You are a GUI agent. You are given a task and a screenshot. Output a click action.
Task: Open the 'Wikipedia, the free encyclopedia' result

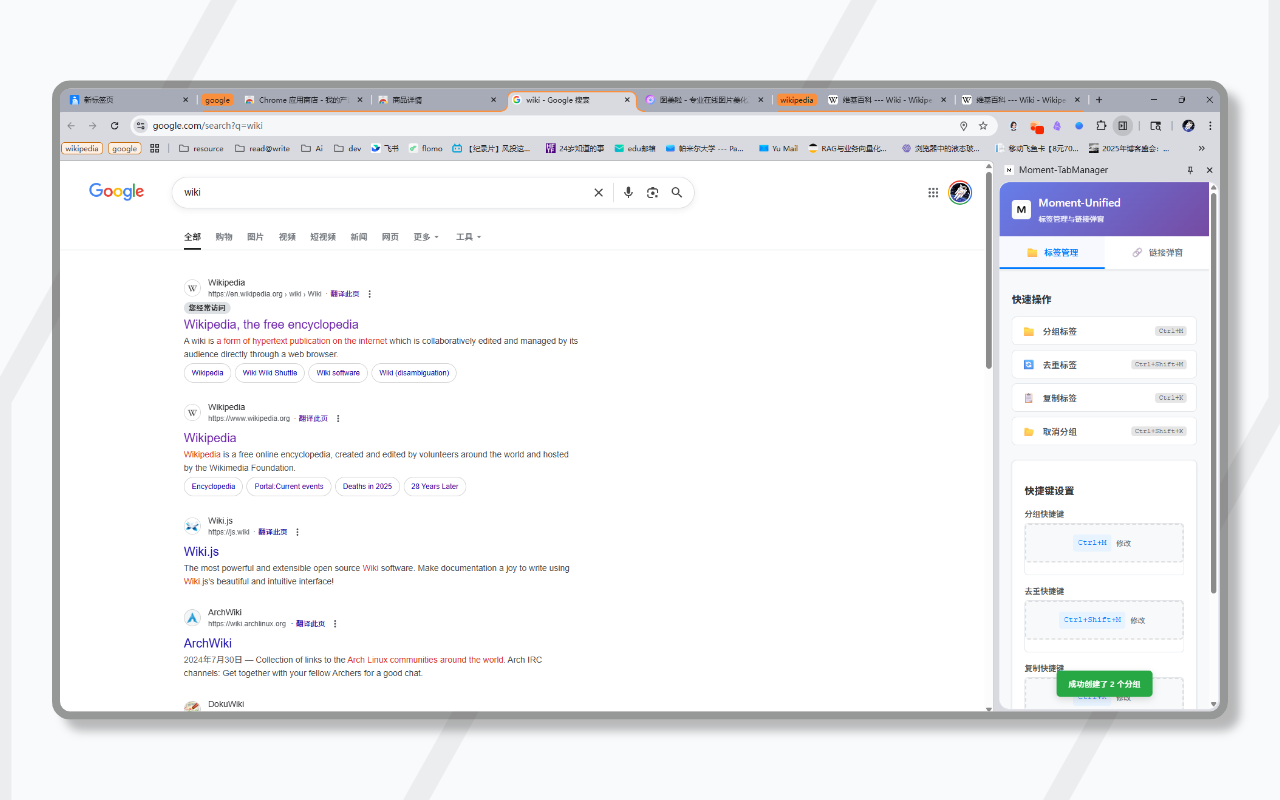[271, 325]
